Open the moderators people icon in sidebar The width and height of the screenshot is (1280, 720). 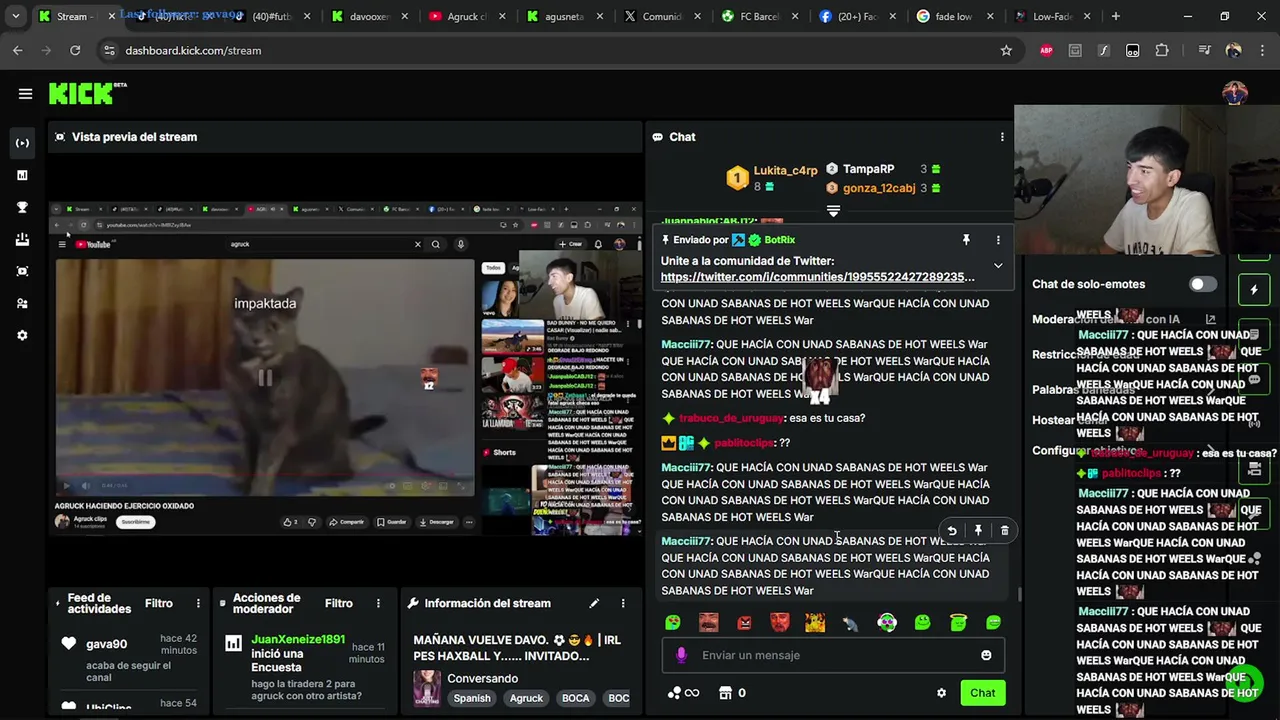coord(22,303)
